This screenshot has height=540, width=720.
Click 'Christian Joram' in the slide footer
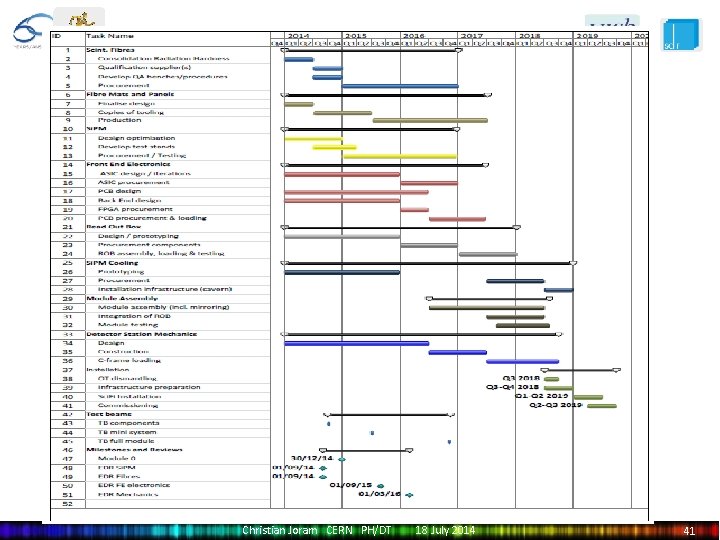pos(280,531)
